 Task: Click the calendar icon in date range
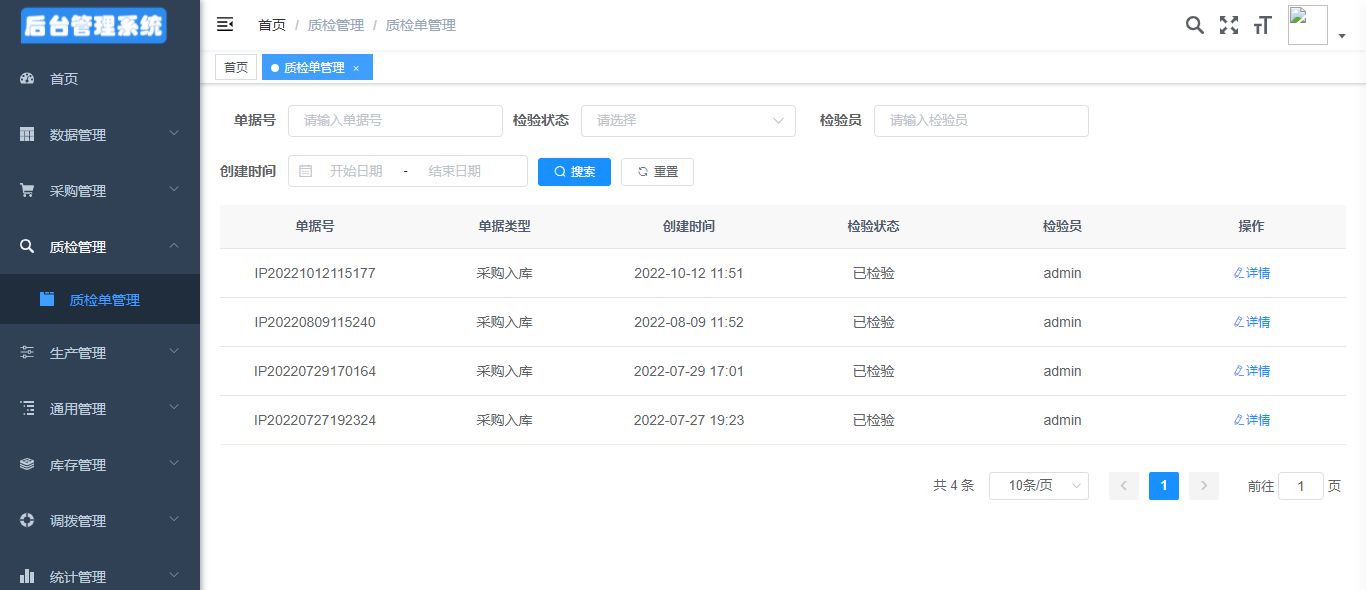(x=306, y=171)
